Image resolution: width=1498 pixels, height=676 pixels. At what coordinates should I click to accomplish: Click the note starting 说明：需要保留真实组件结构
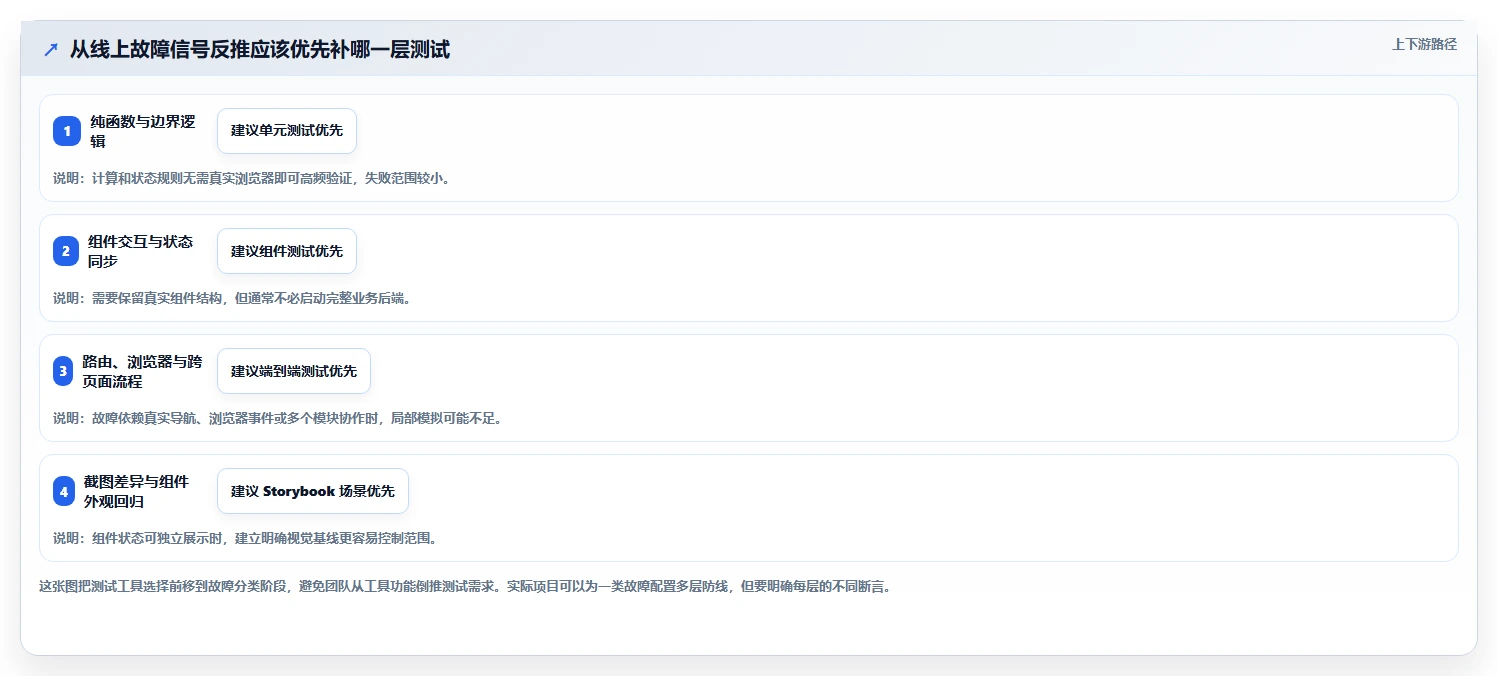point(232,298)
